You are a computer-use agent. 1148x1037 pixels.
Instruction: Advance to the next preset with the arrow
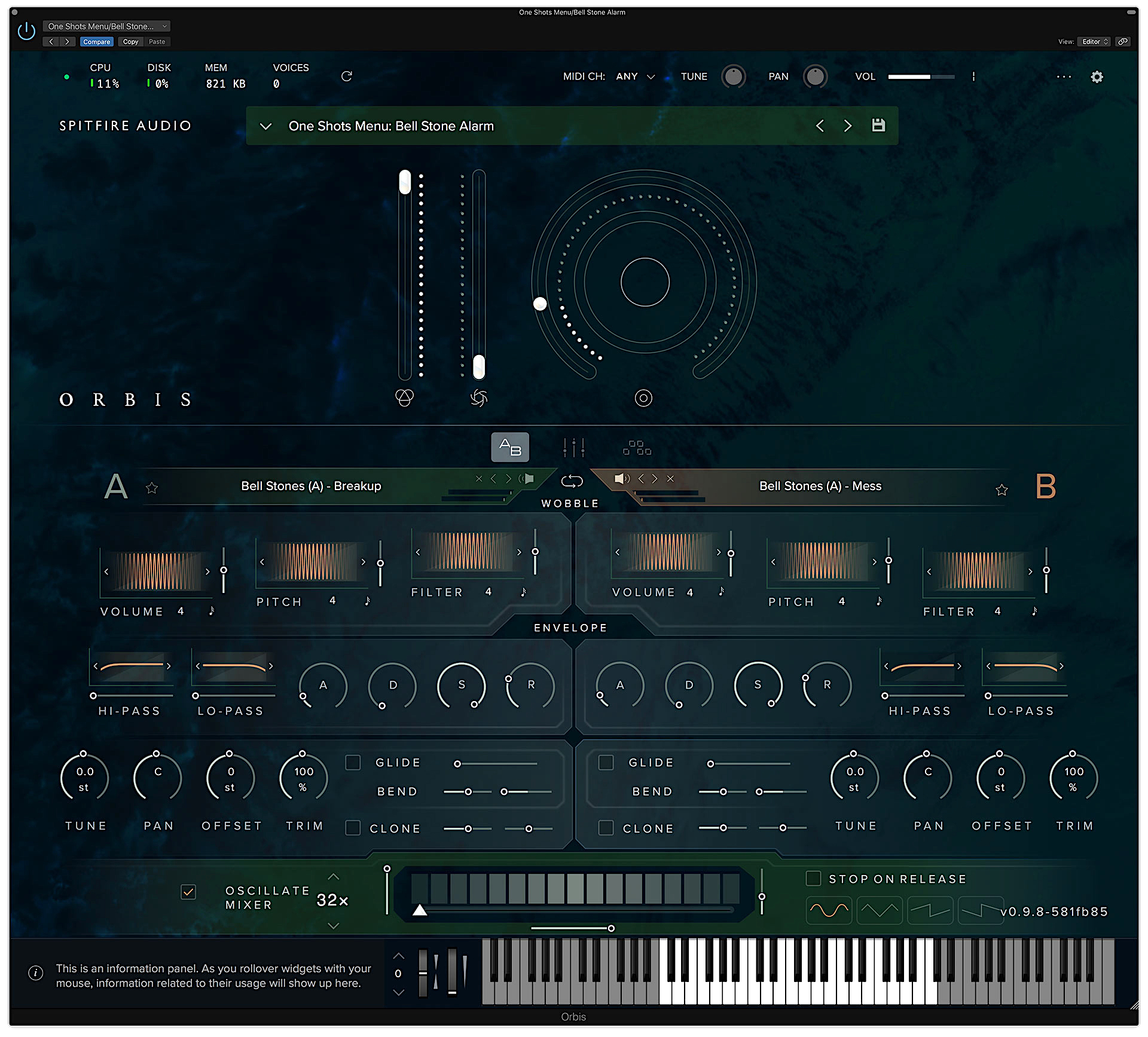pyautogui.click(x=847, y=126)
